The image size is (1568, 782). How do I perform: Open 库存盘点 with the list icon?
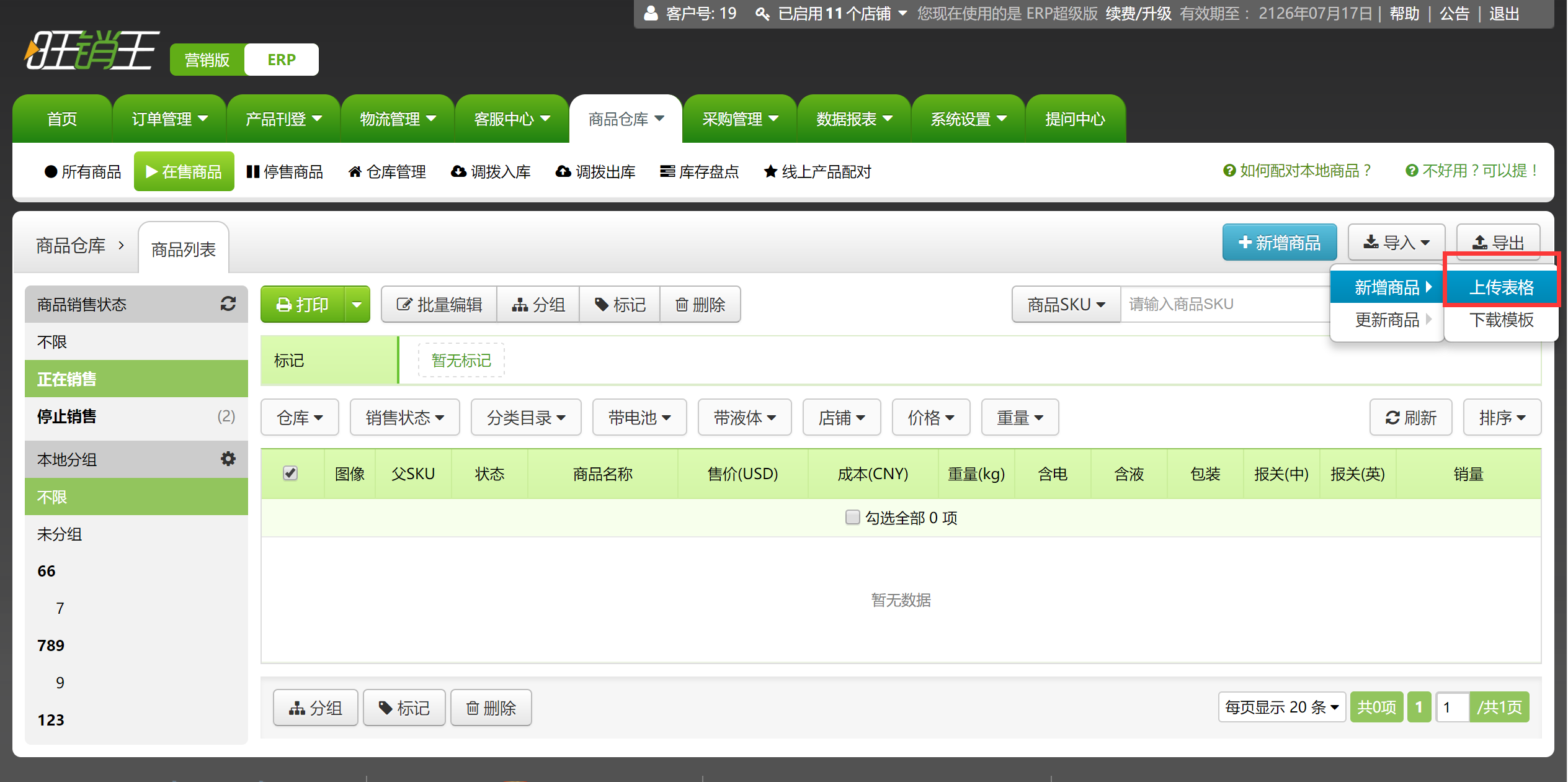coord(700,171)
